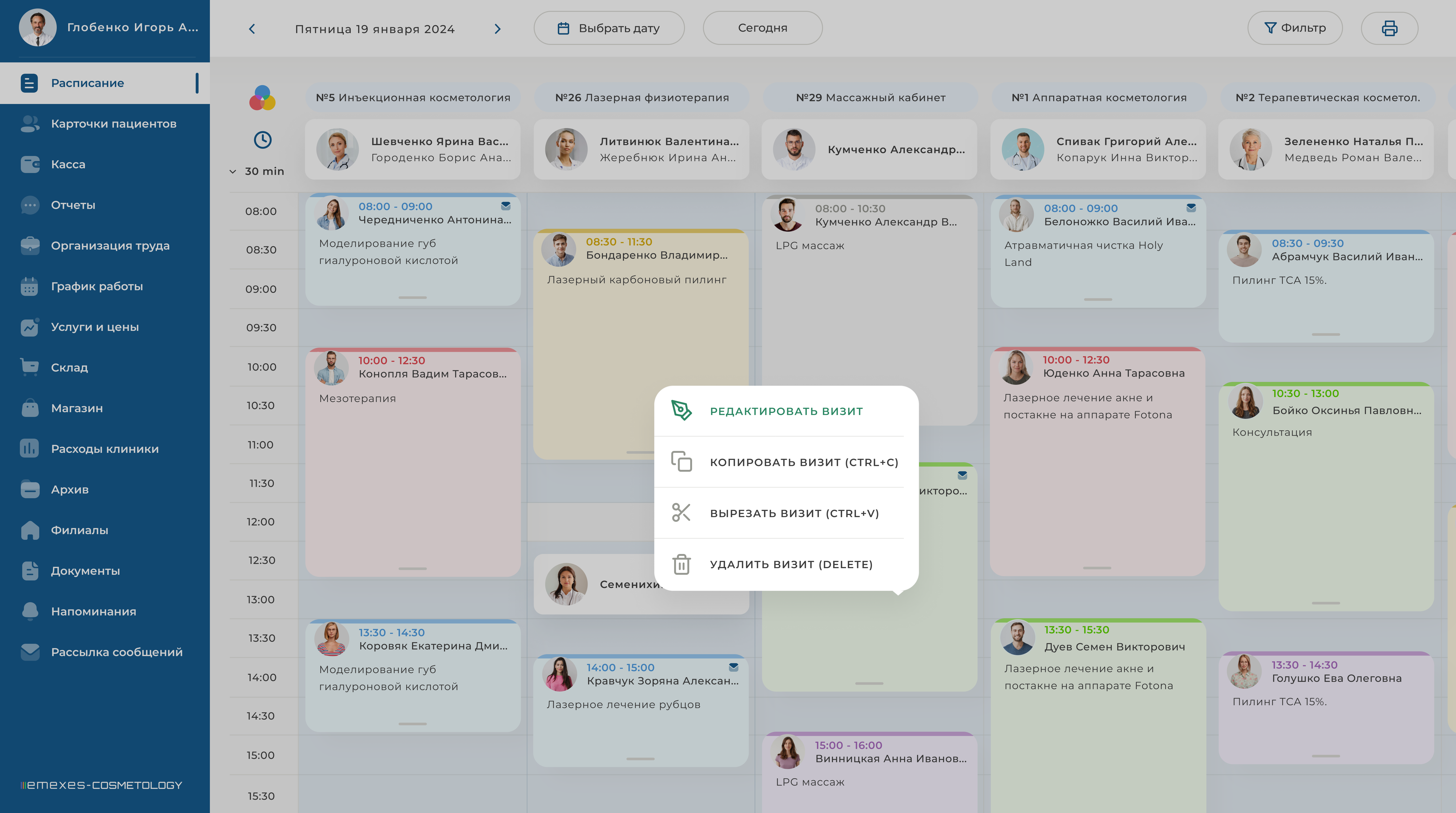Open doctor card Зелененко Наталья
Screen dimensions: 1456x813
tap(1326, 149)
